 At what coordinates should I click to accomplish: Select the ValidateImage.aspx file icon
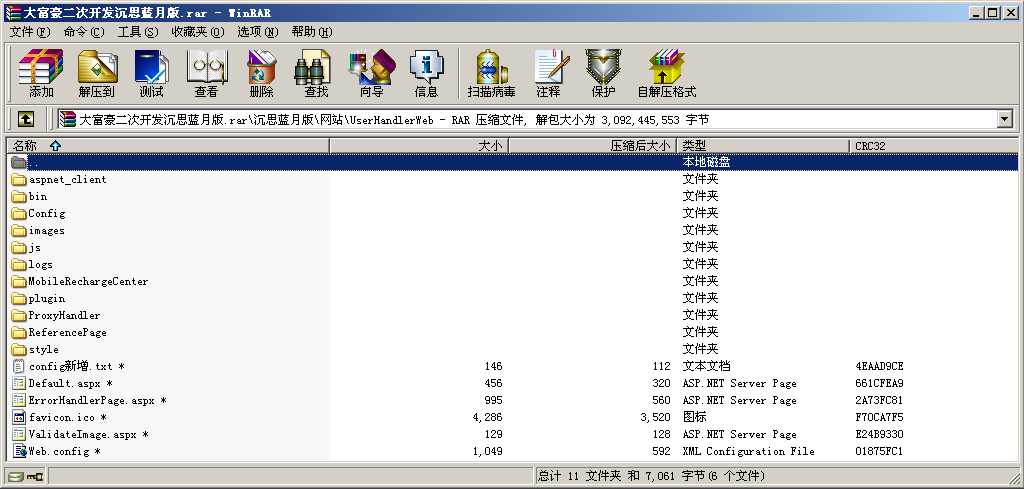pos(20,434)
